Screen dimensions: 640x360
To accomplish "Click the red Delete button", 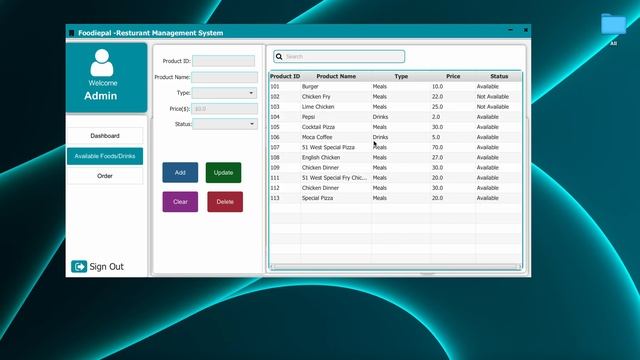I will pyautogui.click(x=225, y=202).
